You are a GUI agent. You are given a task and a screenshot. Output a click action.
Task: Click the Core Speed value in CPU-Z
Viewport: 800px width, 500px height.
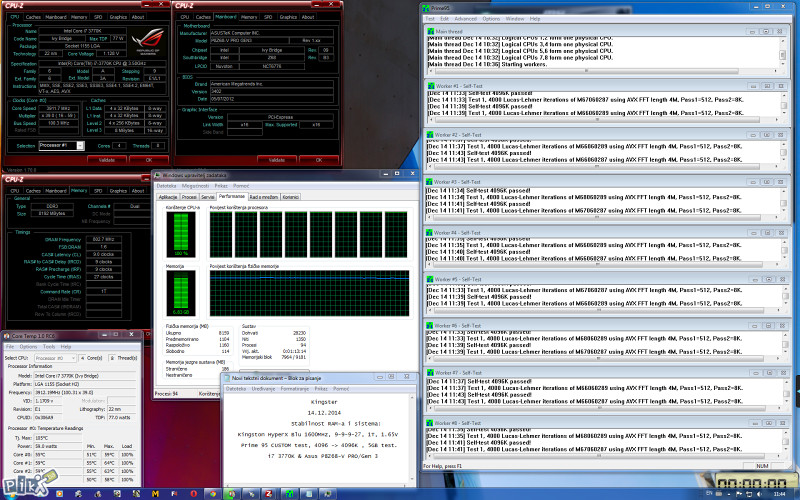(59, 108)
